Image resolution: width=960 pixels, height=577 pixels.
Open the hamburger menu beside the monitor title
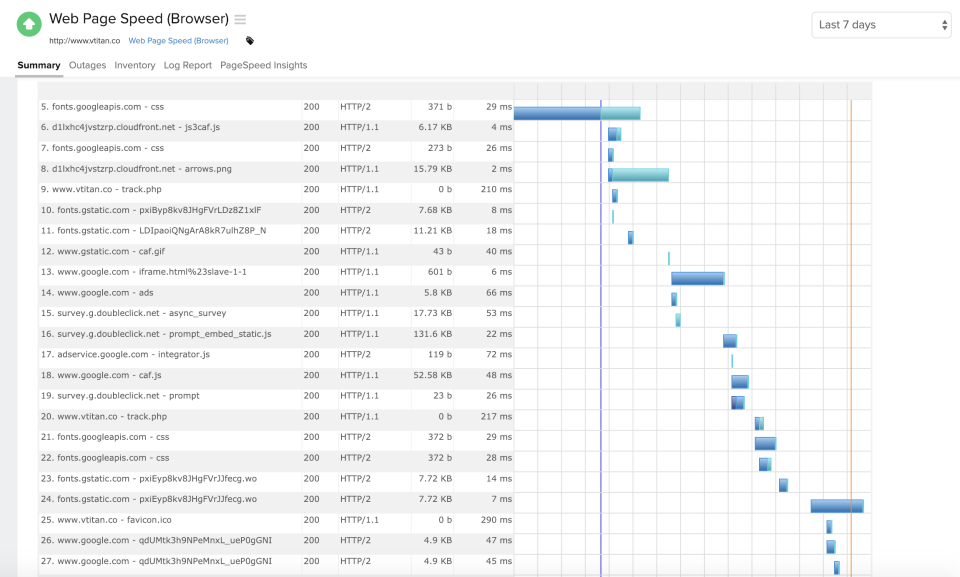(239, 17)
